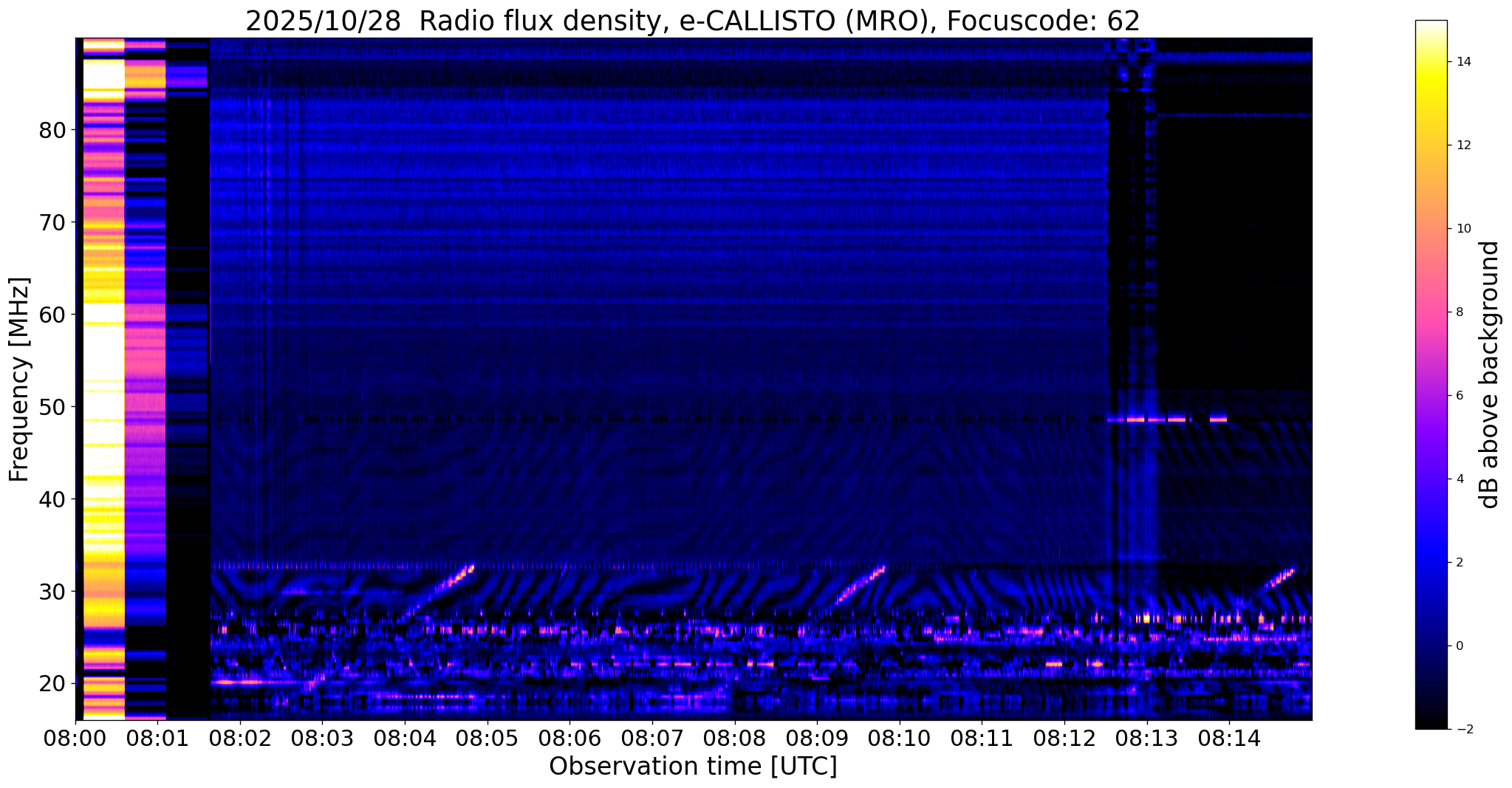Screen dimensions: 1512x788
Task: Choose the 08:14 tick label
Action: (1229, 738)
